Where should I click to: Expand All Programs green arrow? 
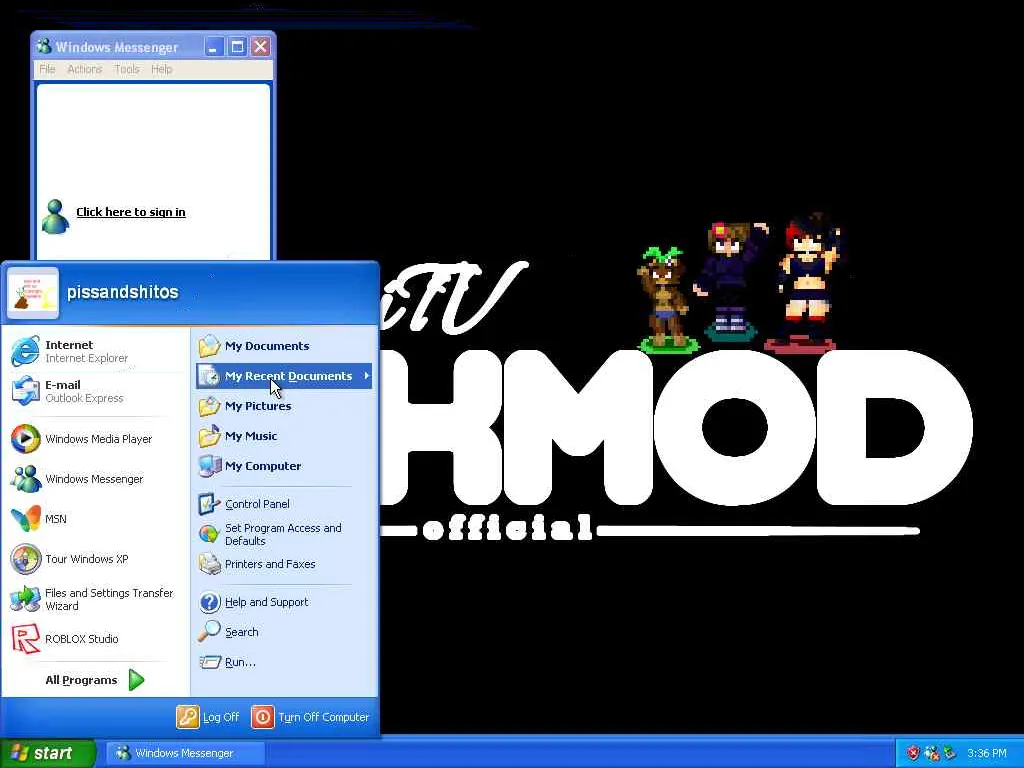tap(136, 680)
